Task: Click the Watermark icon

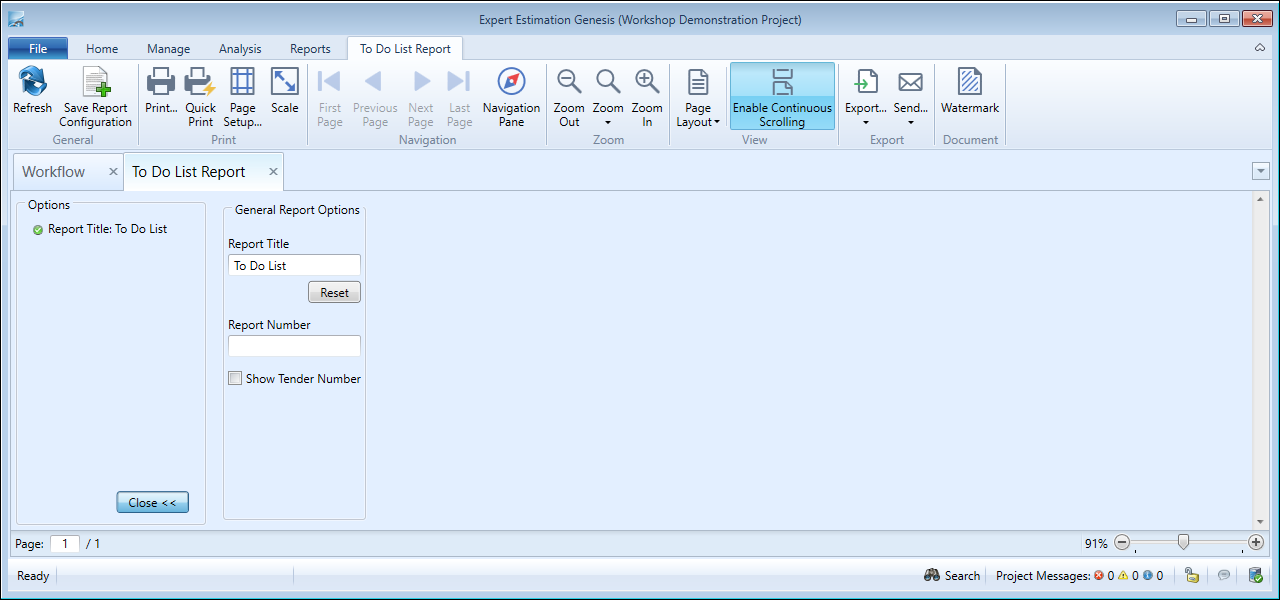Action: click(x=969, y=84)
